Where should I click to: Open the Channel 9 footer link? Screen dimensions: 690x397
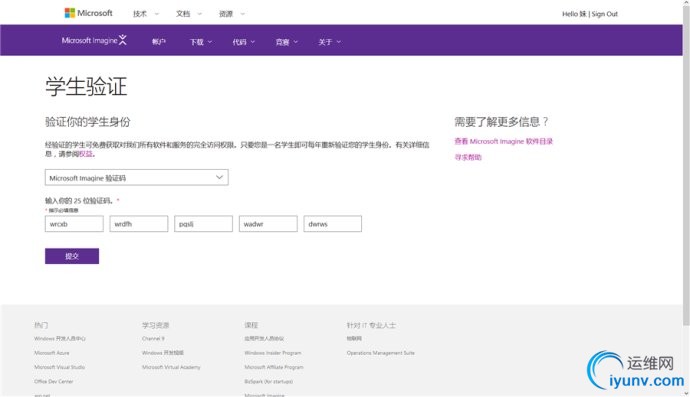point(153,338)
